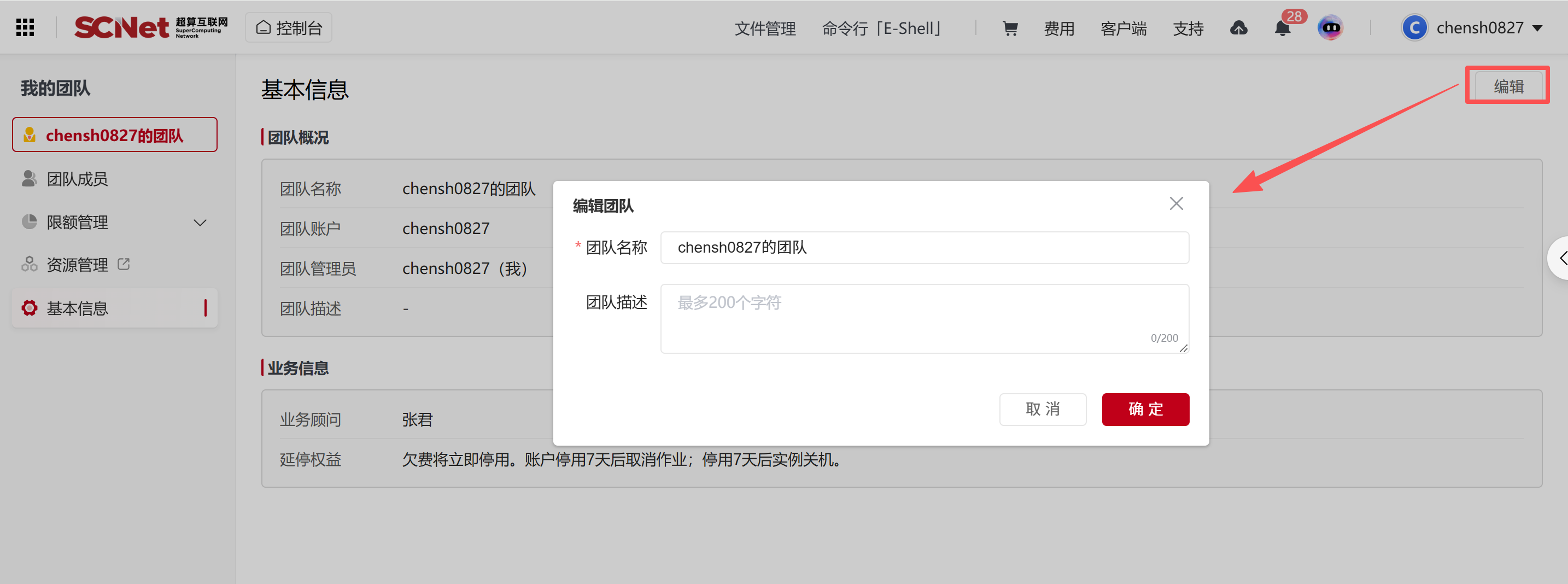Open the cloud upload icon
Screen dimensions: 1568x584
(1238, 28)
